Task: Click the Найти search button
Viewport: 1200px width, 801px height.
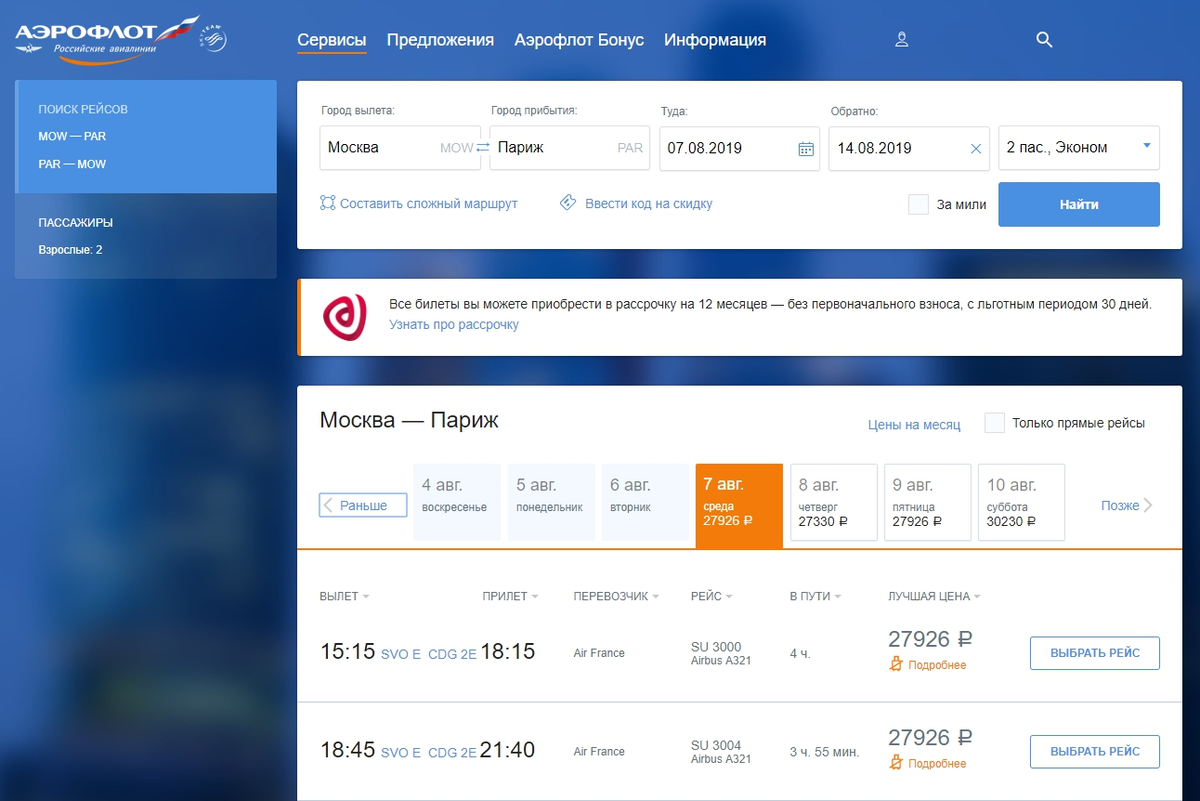Action: pyautogui.click(x=1079, y=204)
